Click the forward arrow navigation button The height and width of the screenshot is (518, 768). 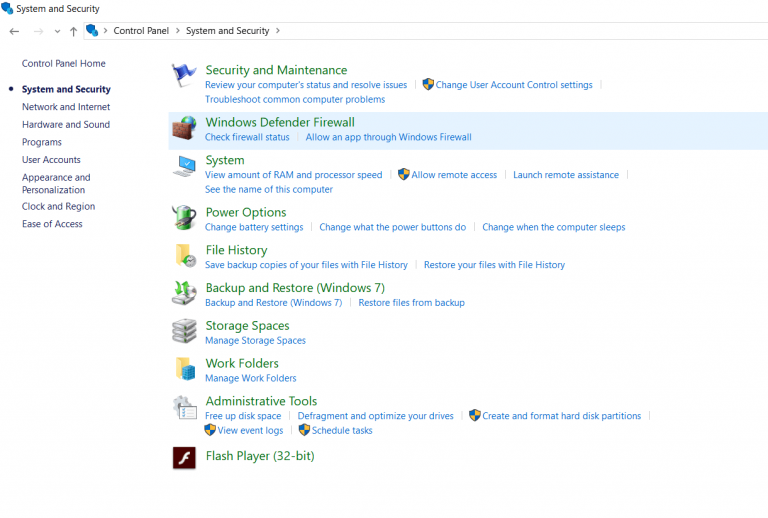(x=38, y=31)
